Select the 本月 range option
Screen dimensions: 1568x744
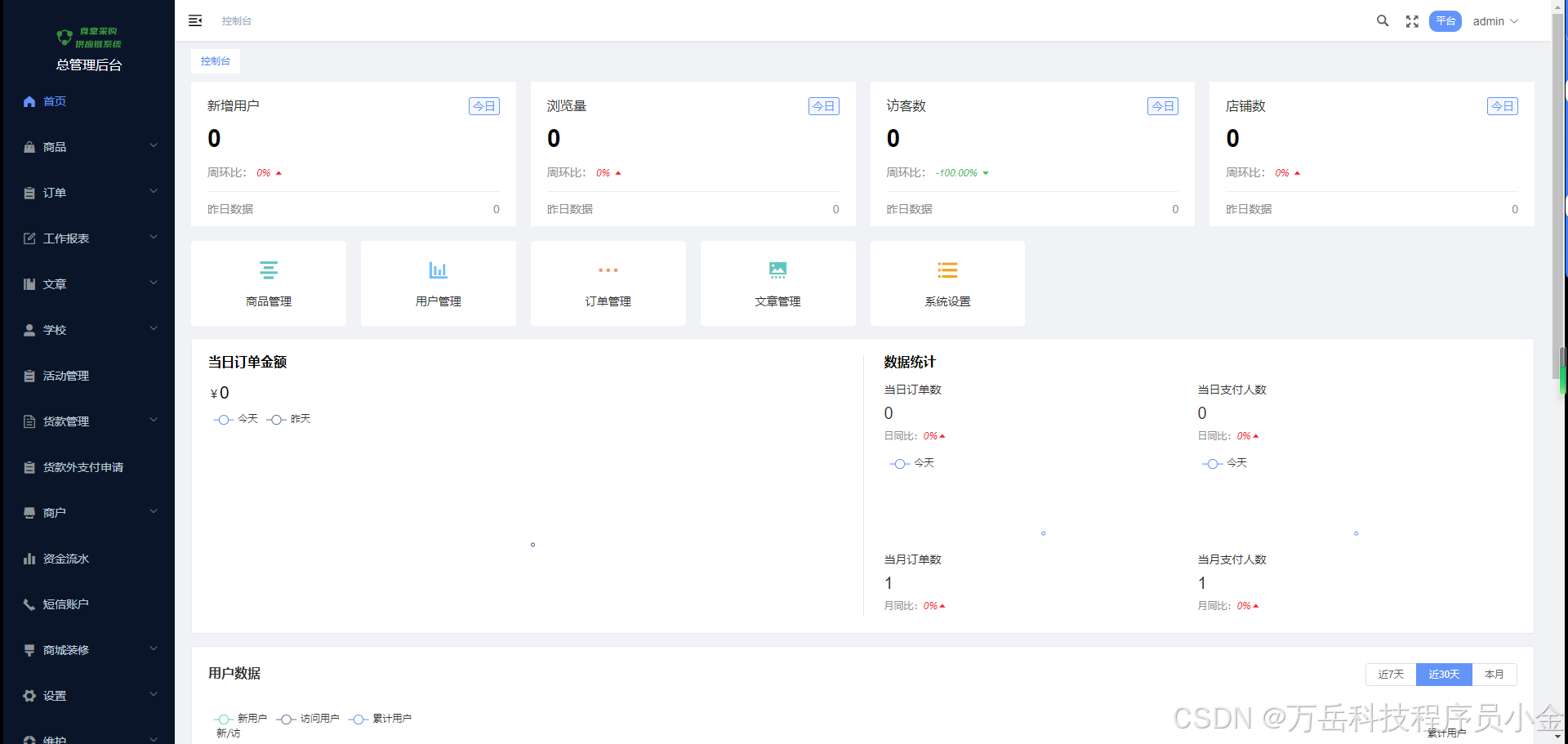click(x=1494, y=675)
